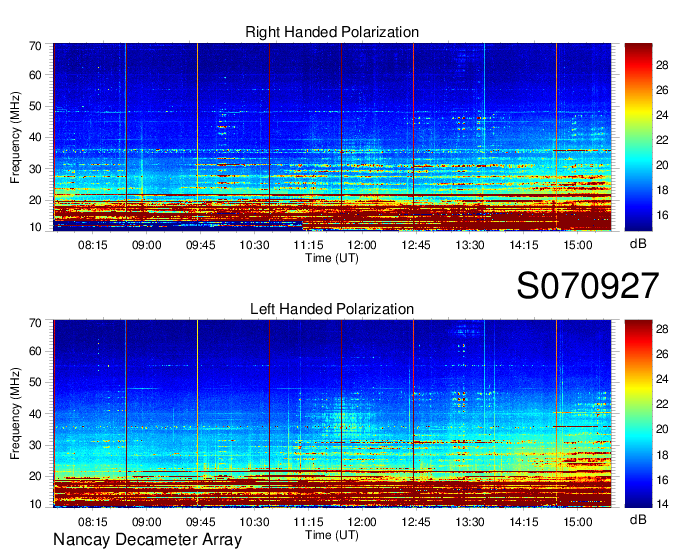The width and height of the screenshot is (680, 552).
Task: Click the 40 MHz tick of Left Handed plot
Action: (35, 414)
